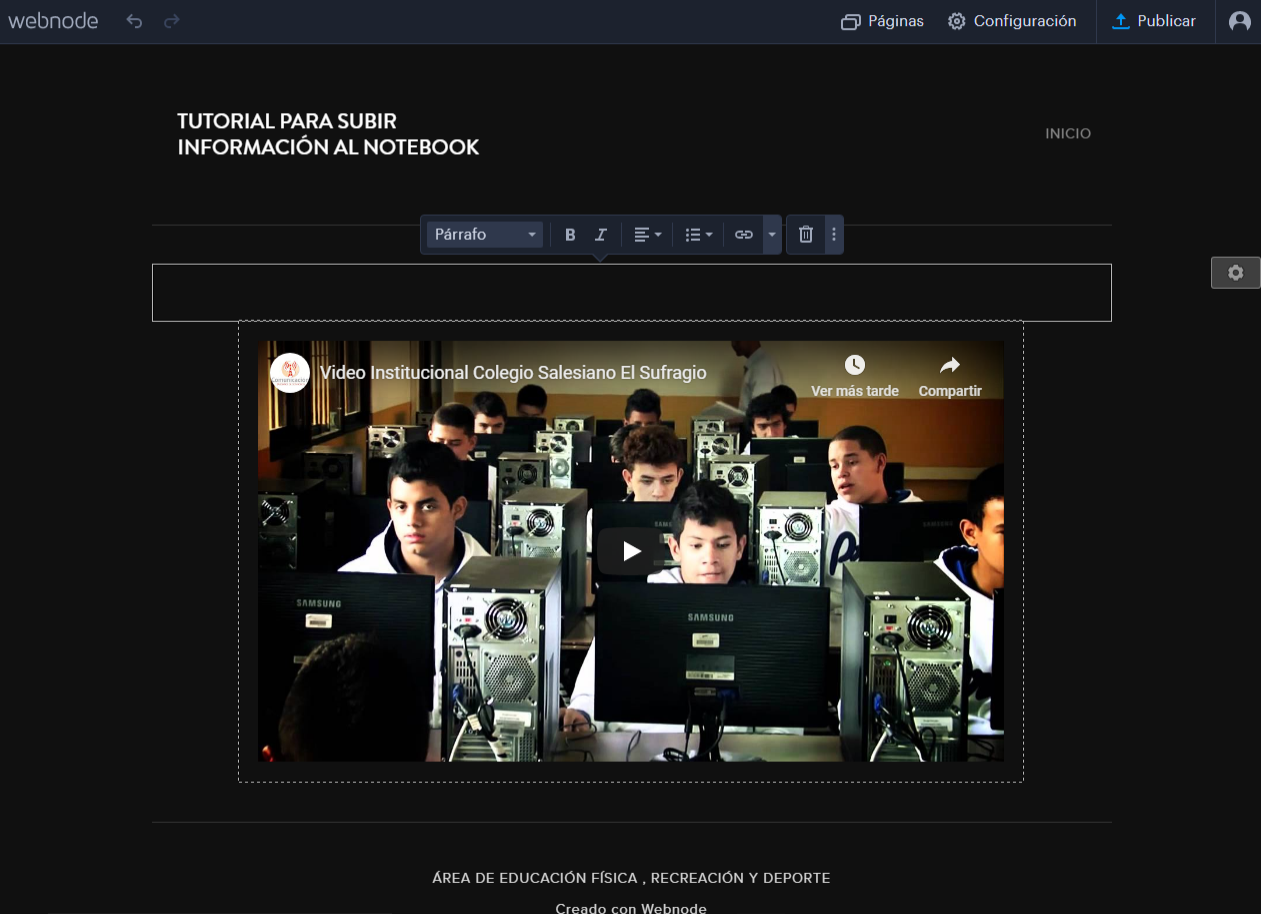Screen dimensions: 1261x914
Task: Click the Publicar button
Action: pos(1154,21)
